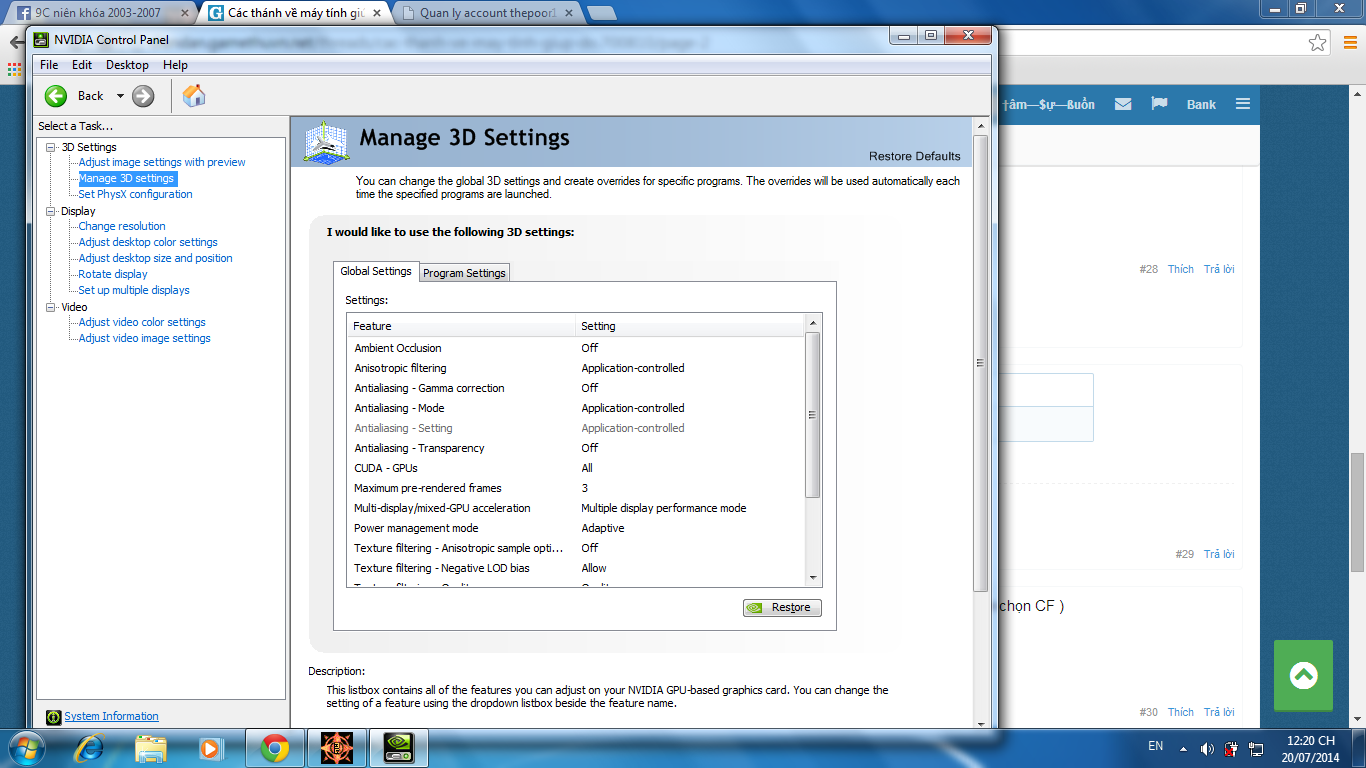The width and height of the screenshot is (1366, 768).
Task: Open Adjust desktop color settings
Action: point(148,242)
